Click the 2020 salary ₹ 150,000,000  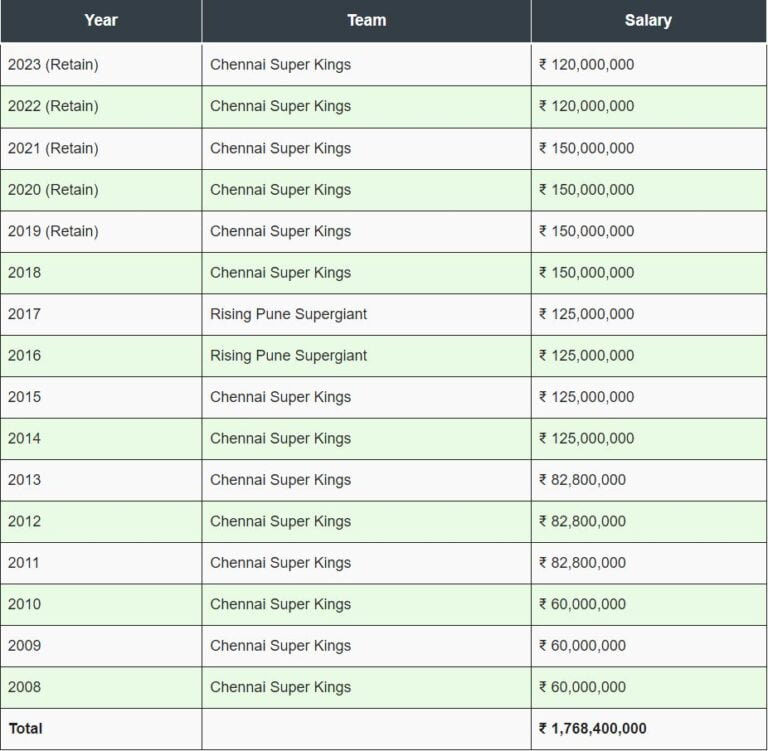tap(587, 190)
